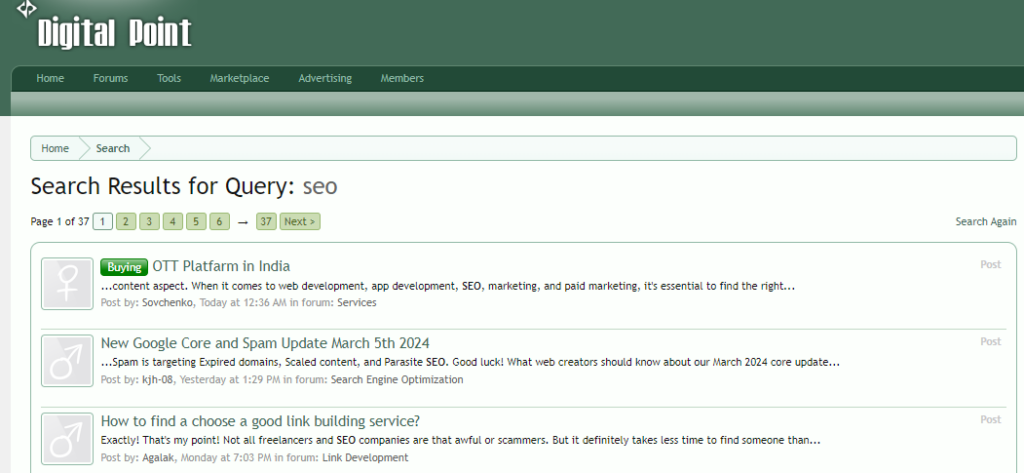Screen dimensions: 1024x473
Task: Open Agalak's male avatar icon
Action: 67,438
